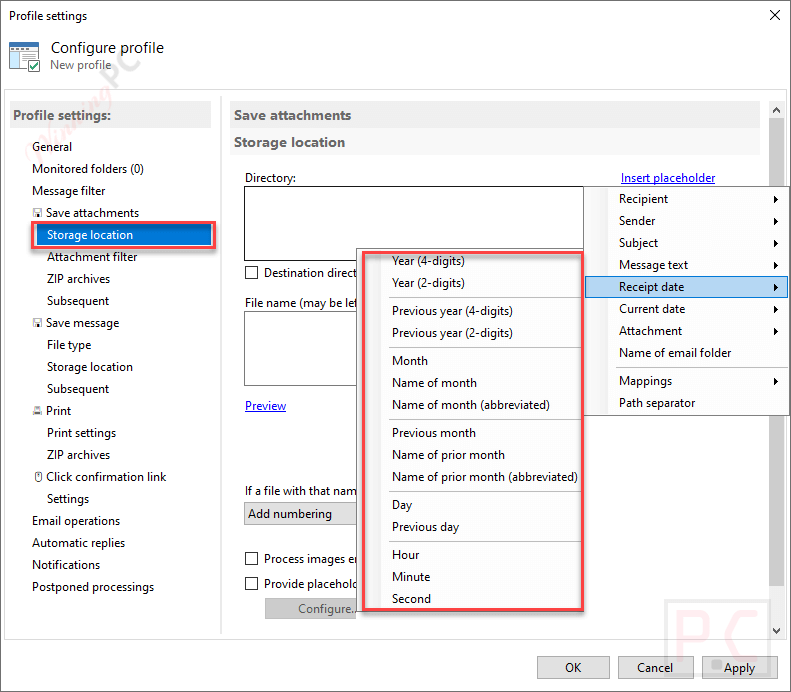Choose Name of month (abbreviated)
The height and width of the screenshot is (692, 791).
[470, 405]
